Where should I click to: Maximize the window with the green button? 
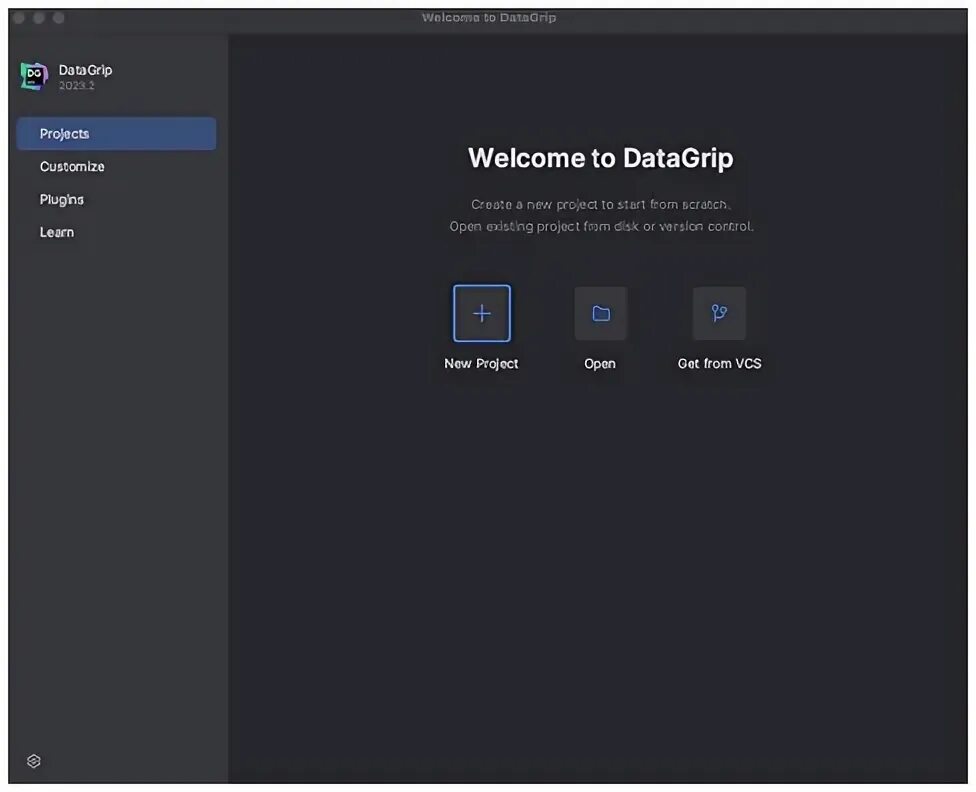coord(59,18)
